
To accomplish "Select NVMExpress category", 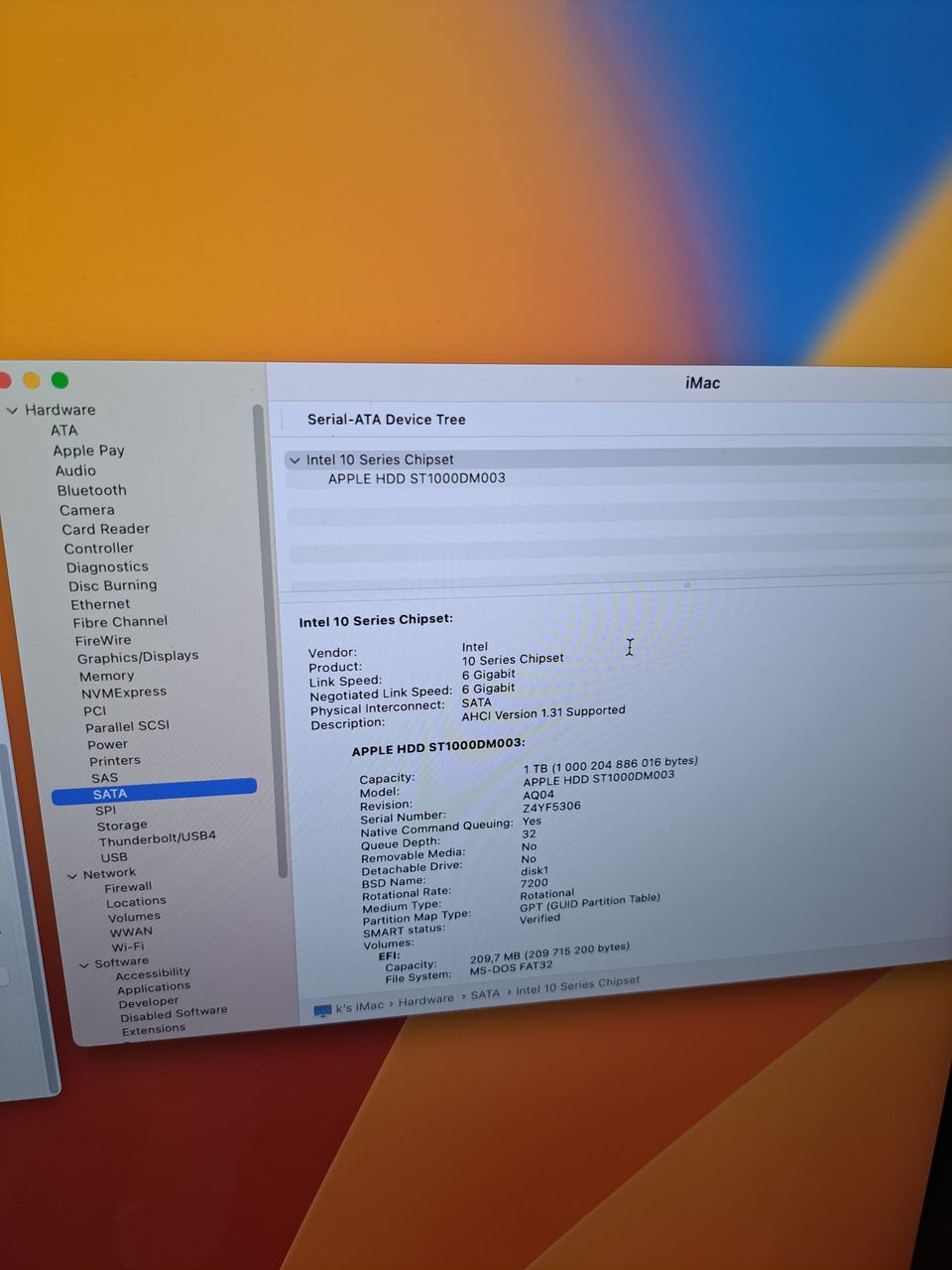I will point(124,693).
